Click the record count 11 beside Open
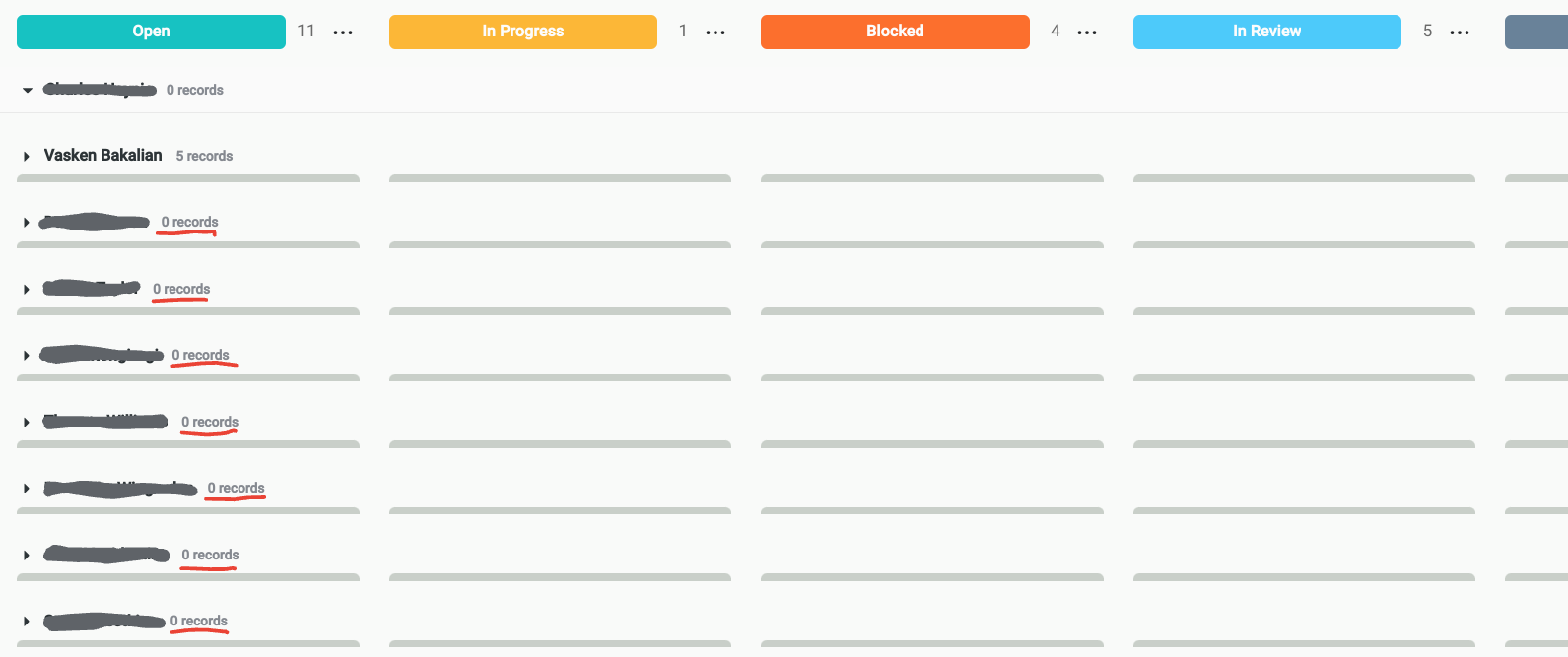Screen dimensions: 1568x657 pos(307,32)
